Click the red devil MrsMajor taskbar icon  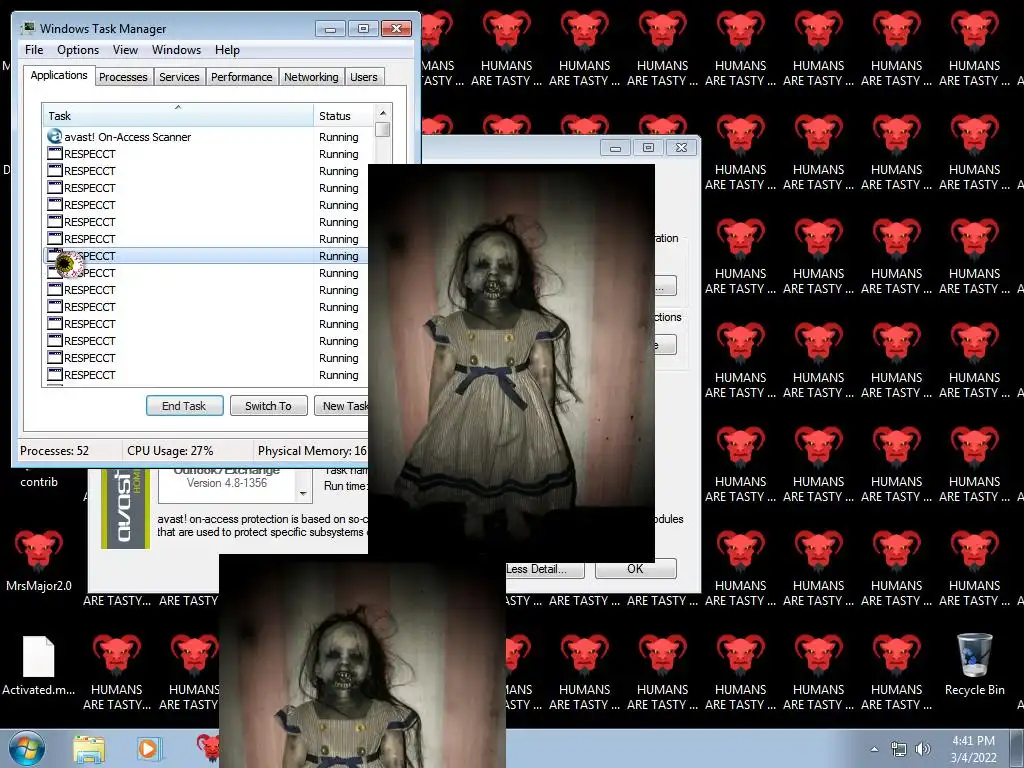coord(208,748)
